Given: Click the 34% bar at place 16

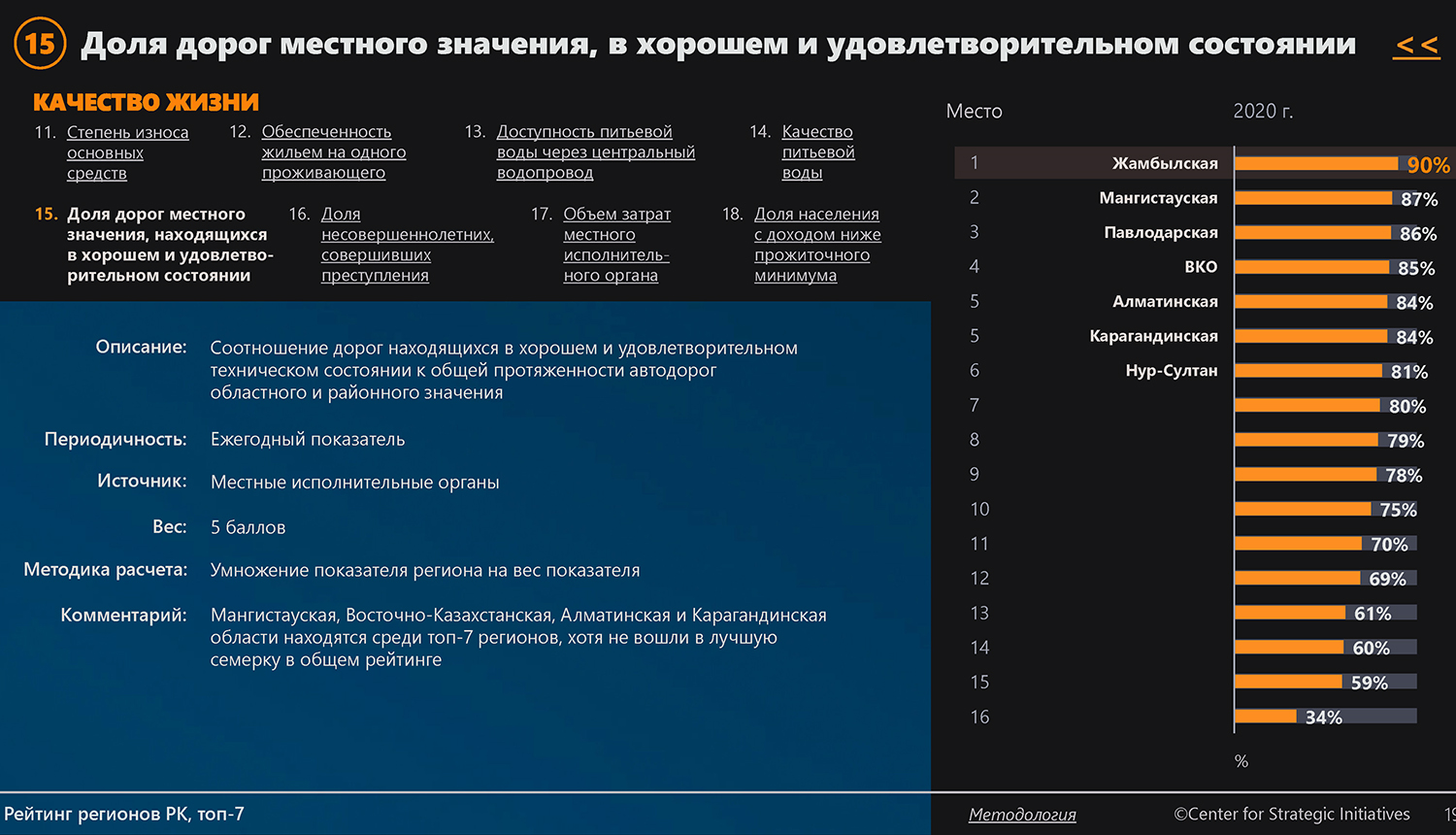Looking at the screenshot, I should pyautogui.click(x=1266, y=717).
